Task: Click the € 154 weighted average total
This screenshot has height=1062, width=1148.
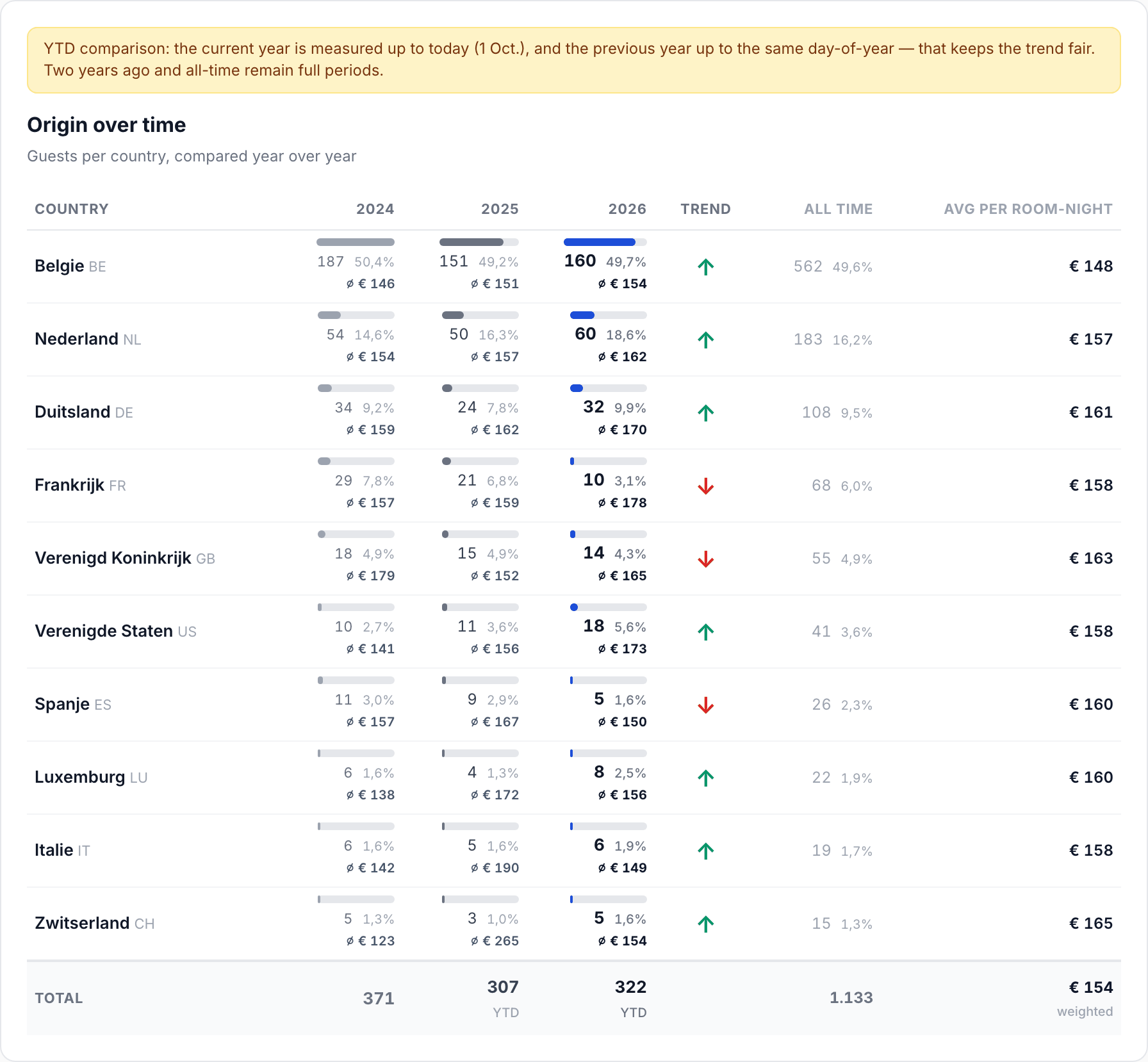Action: click(x=1091, y=987)
